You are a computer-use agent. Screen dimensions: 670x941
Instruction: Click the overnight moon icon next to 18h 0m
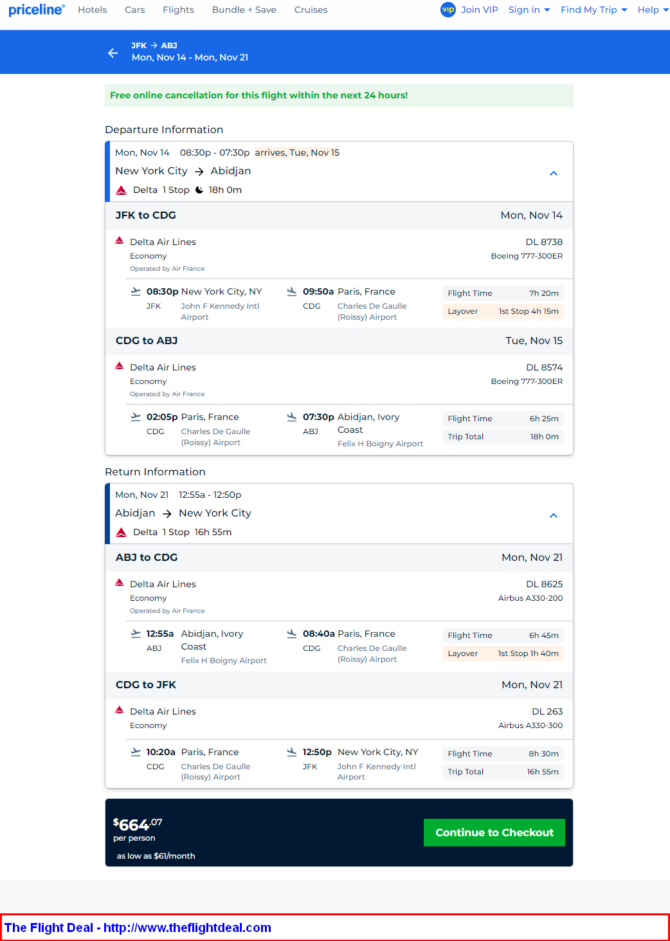(199, 190)
